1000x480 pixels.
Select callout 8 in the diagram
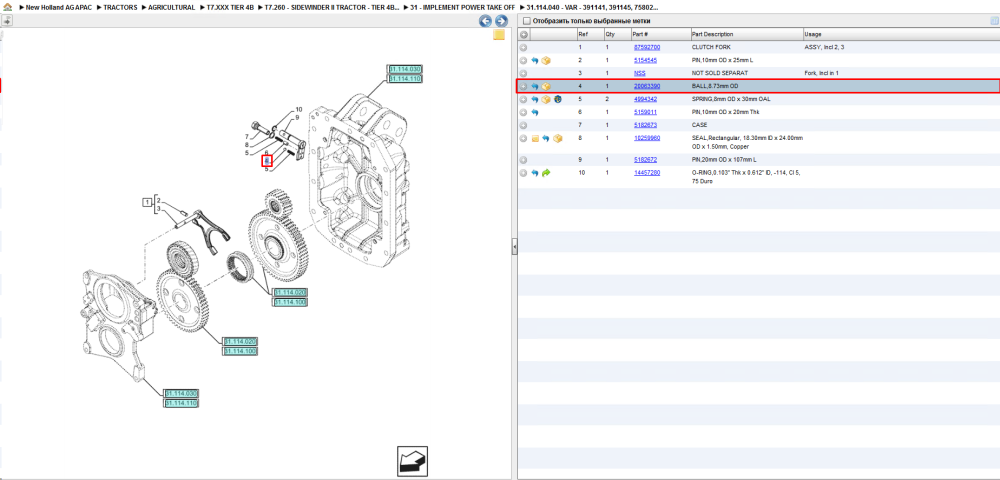246,145
